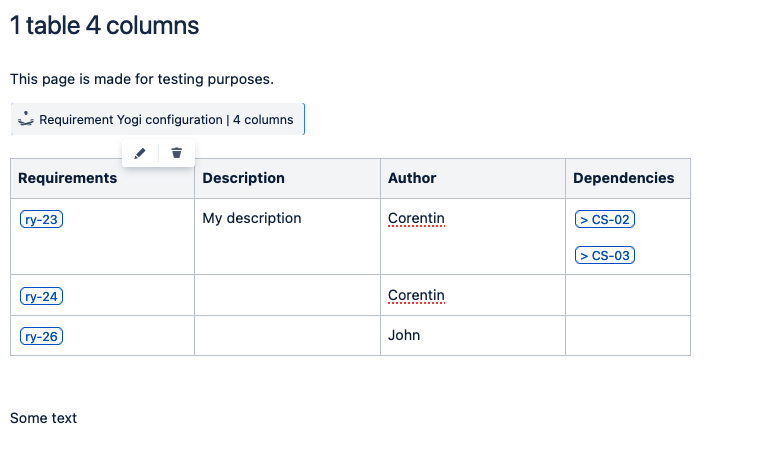
Task: Click the 'My description' table cell
Action: 252,218
